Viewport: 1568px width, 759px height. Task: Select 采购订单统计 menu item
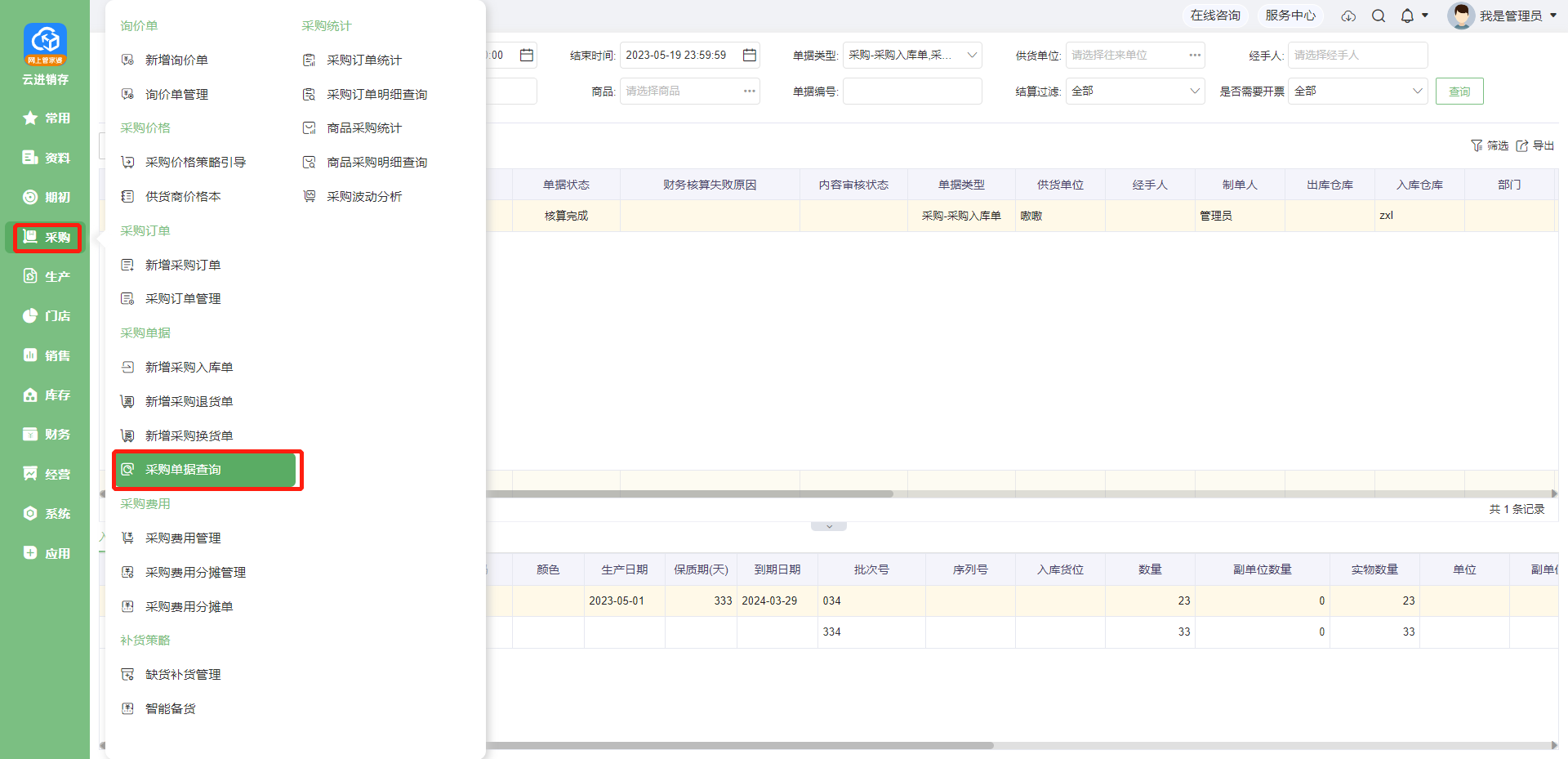[x=363, y=60]
